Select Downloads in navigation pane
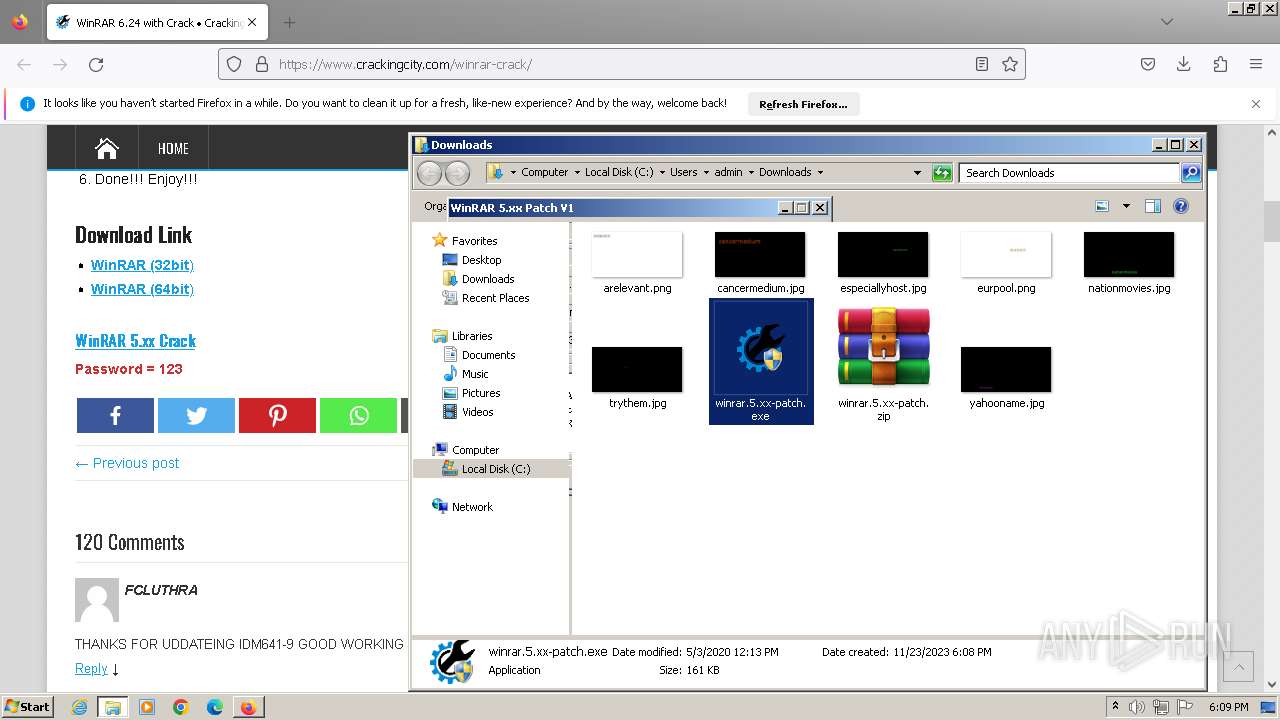 [x=488, y=279]
